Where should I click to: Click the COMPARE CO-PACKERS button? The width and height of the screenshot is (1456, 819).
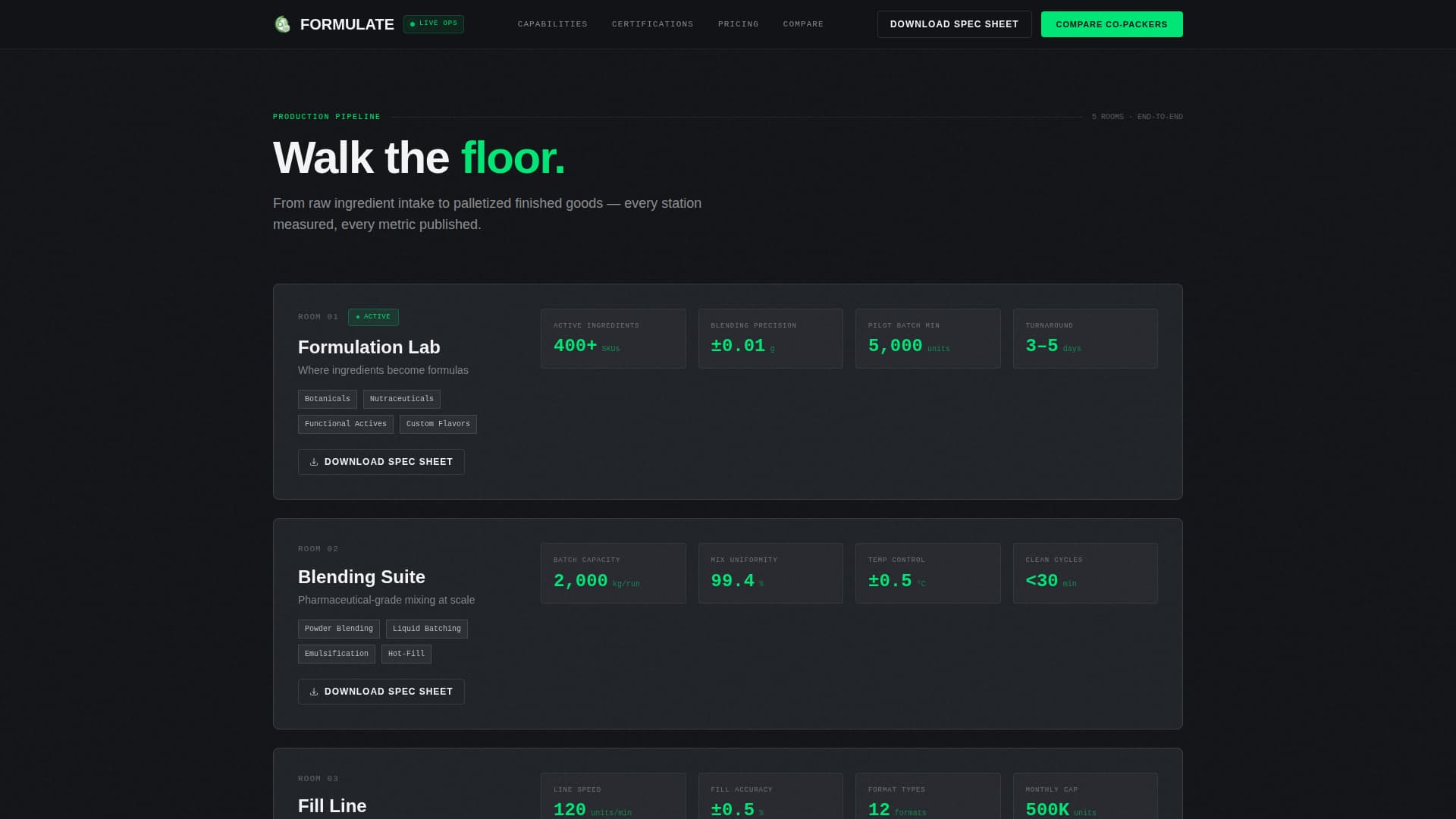point(1112,24)
